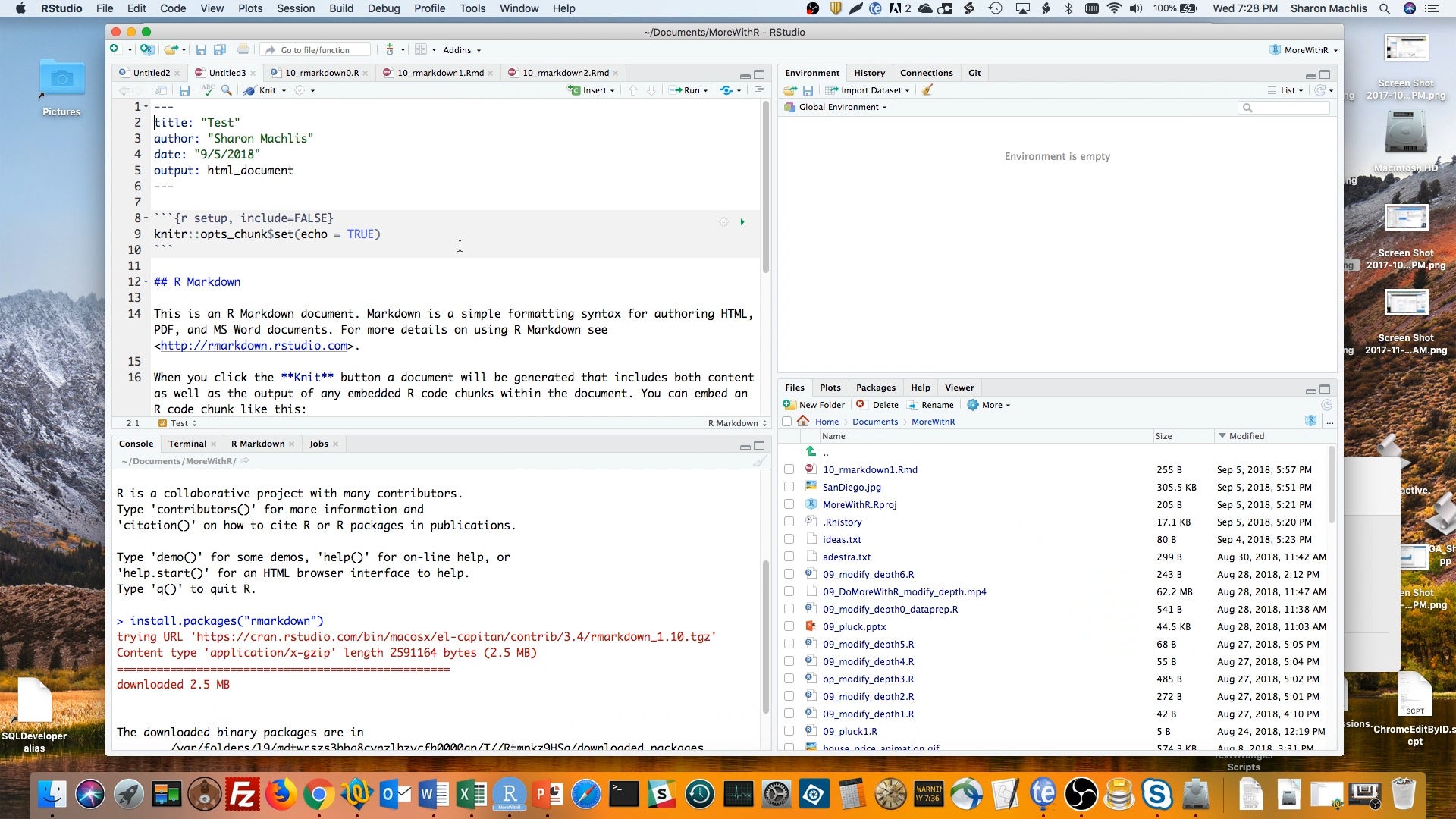Load workspace icon in Environment pane
This screenshot has width=1456, height=819.
[790, 90]
